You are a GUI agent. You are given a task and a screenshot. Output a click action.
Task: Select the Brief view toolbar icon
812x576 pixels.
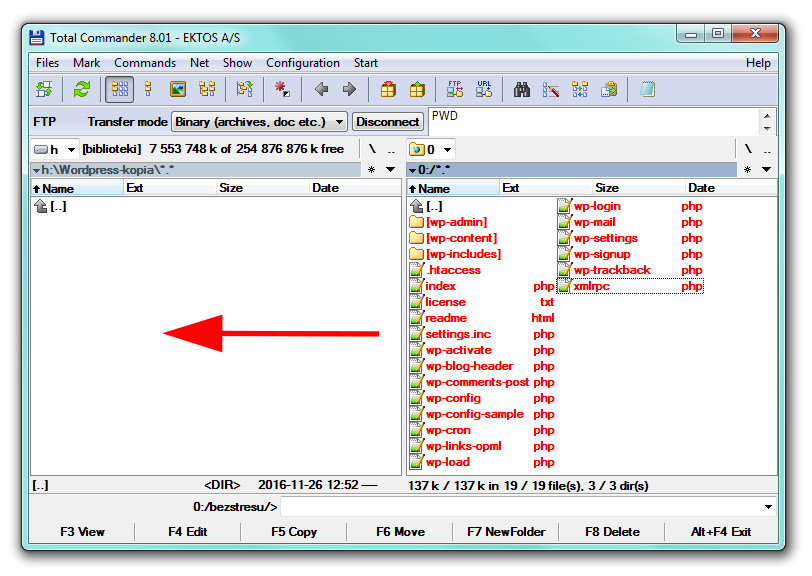click(x=120, y=90)
